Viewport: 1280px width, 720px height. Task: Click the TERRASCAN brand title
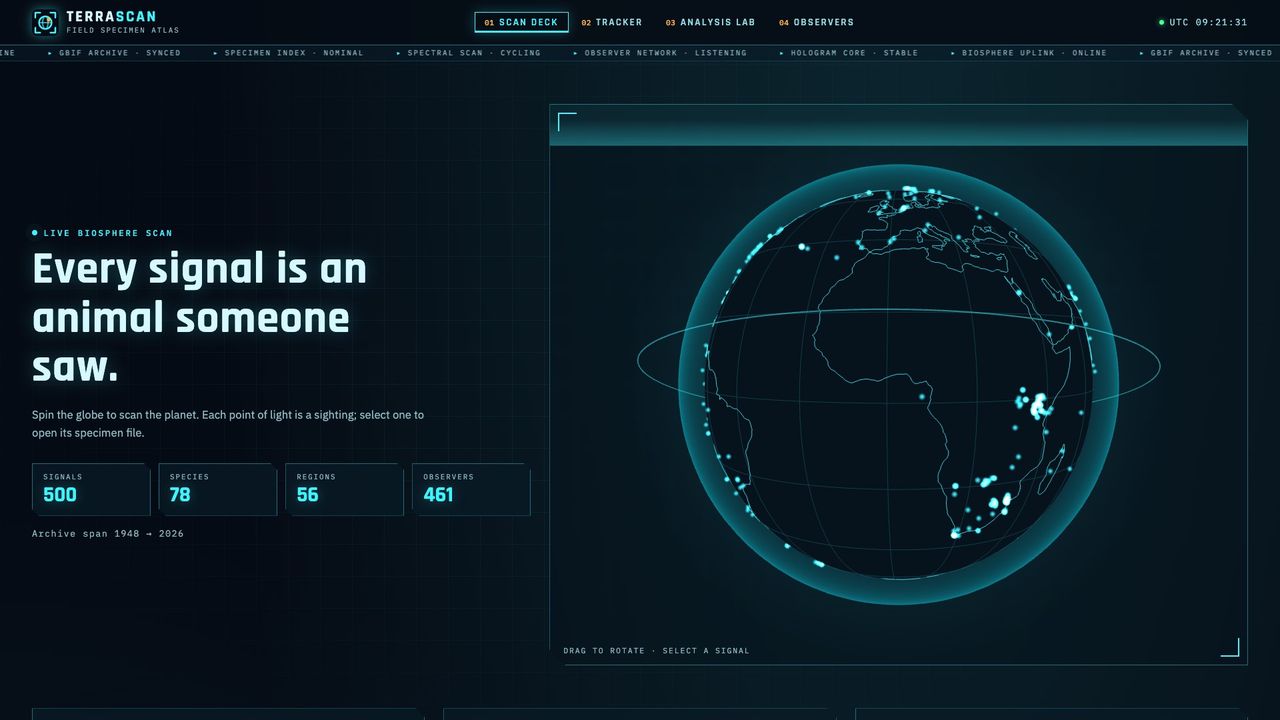pos(111,17)
